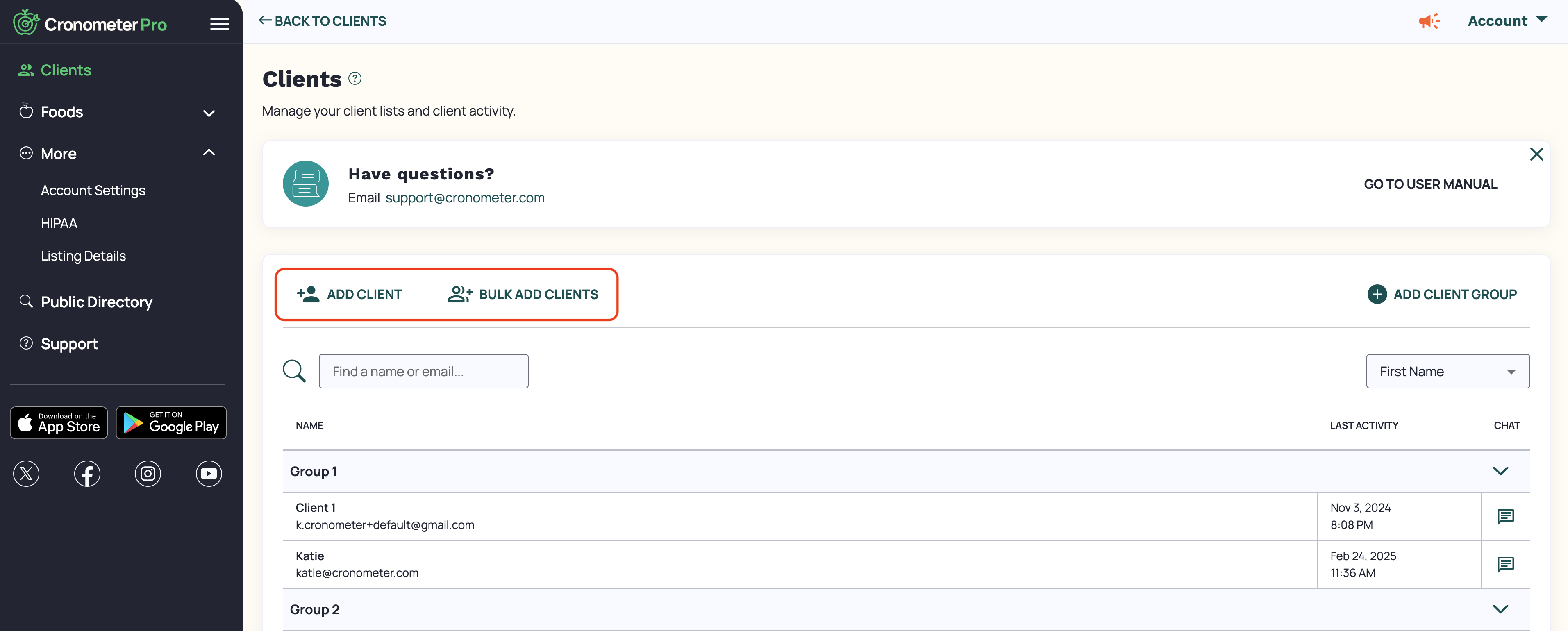
Task: Open Listing Details
Action: (83, 256)
